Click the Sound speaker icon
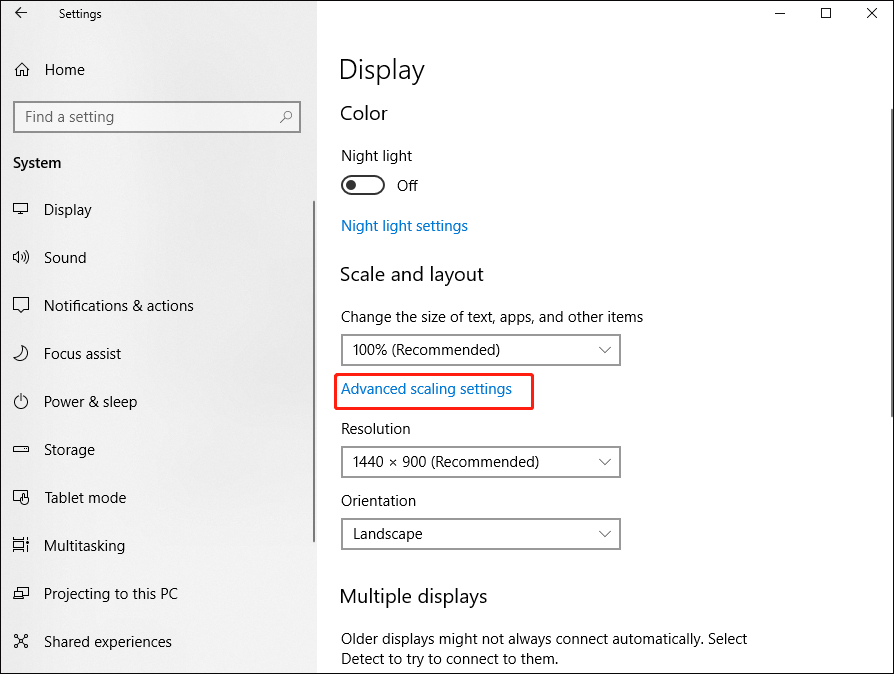The image size is (894, 674). pos(21,257)
